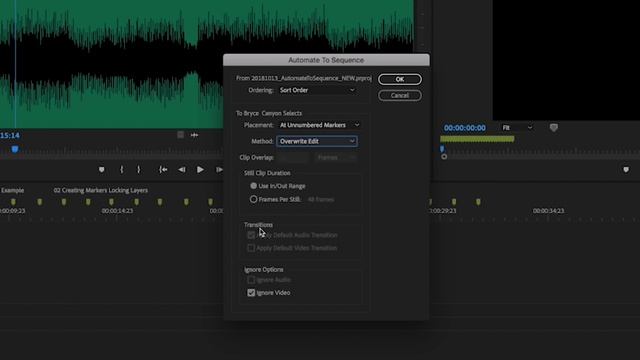The height and width of the screenshot is (360, 640).
Task: Click the Clip Overlap value field
Action: tap(293, 158)
